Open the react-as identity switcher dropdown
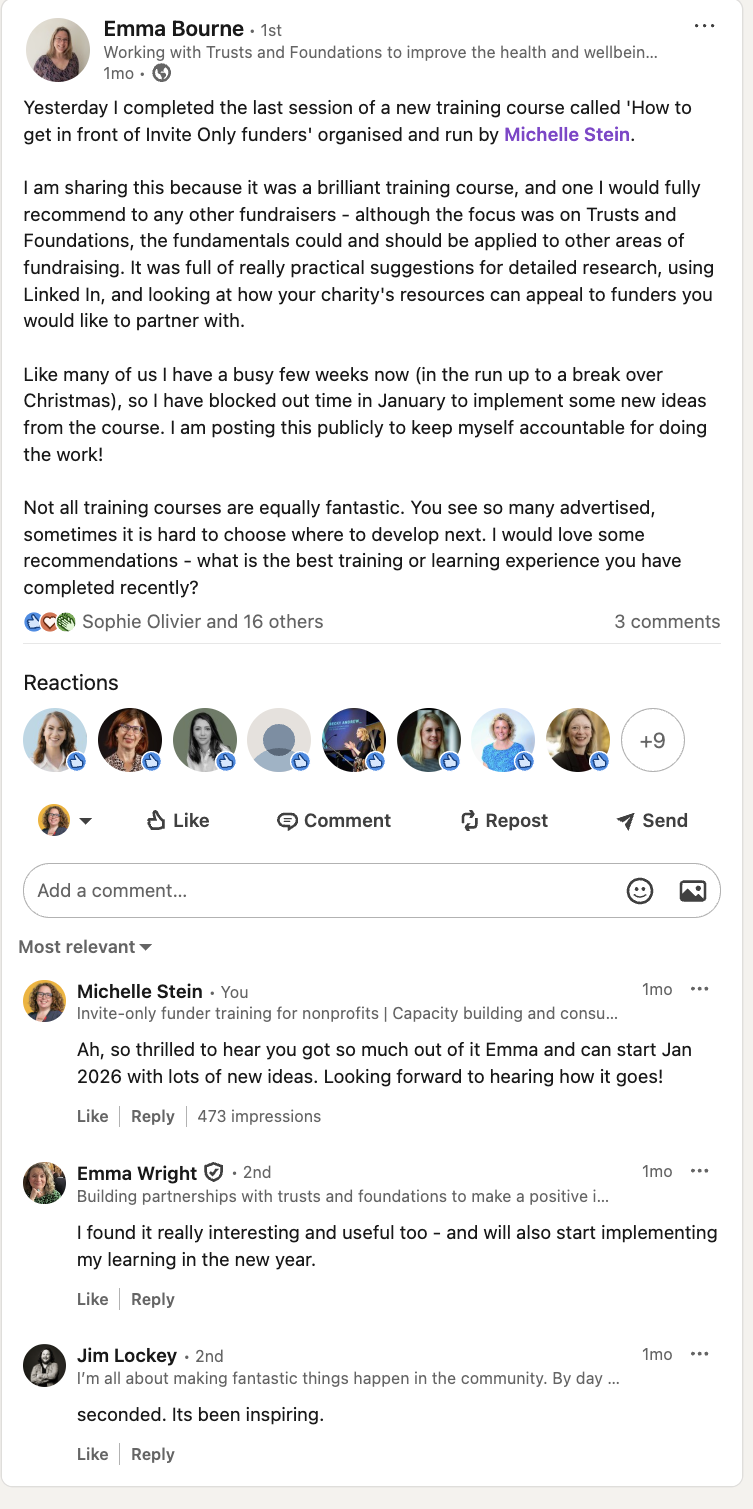 pos(66,821)
